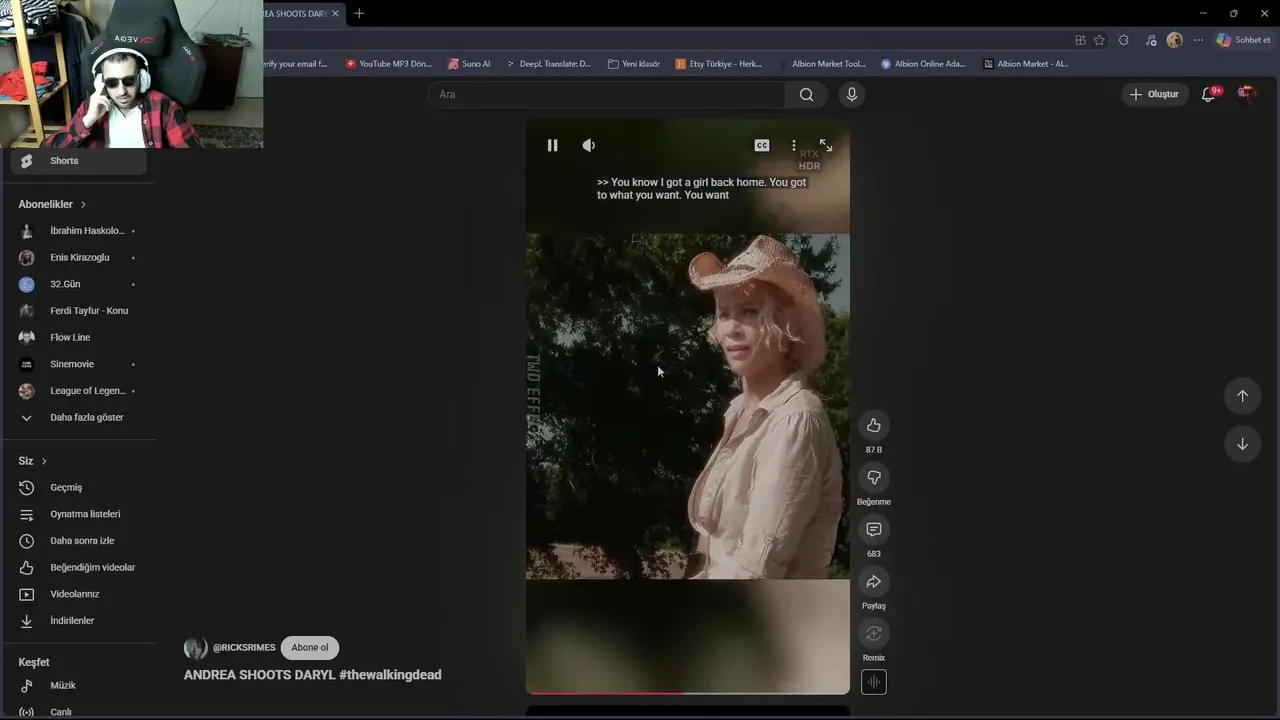Share the Short via Paylaş
1280x720 pixels.
874,581
